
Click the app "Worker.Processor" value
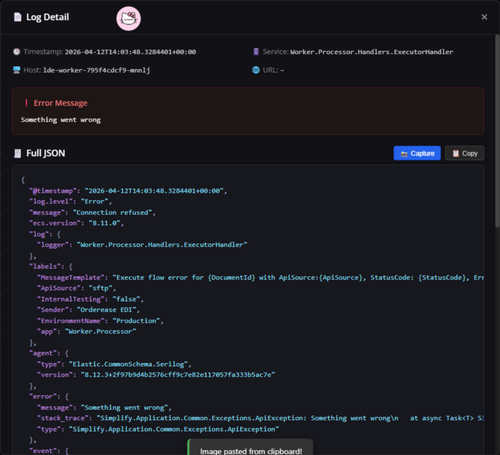point(100,331)
